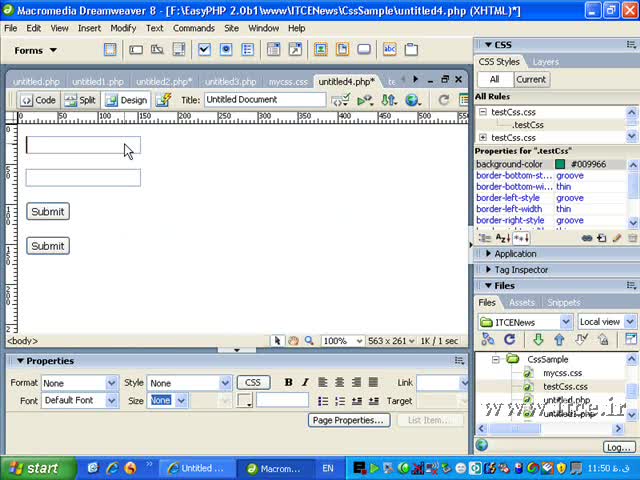640x480 pixels.
Task: Open the Forms insert category dropdown
Action: tap(36, 51)
